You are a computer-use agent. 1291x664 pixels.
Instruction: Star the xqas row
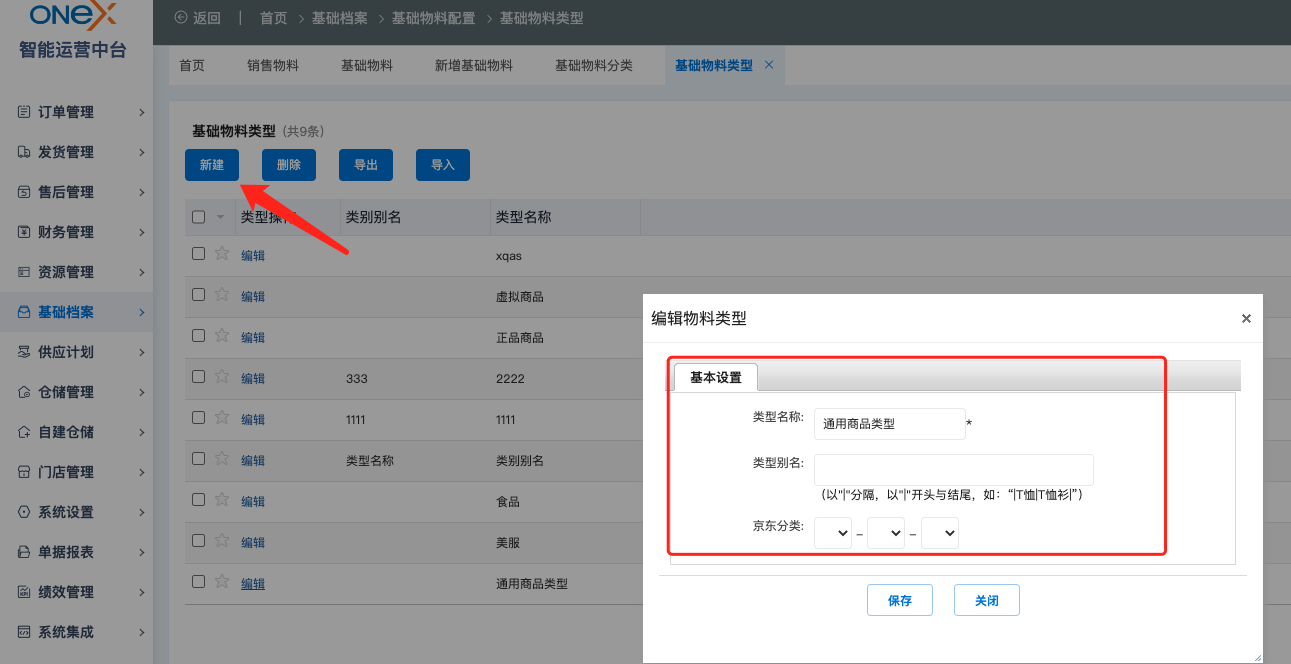[222, 254]
